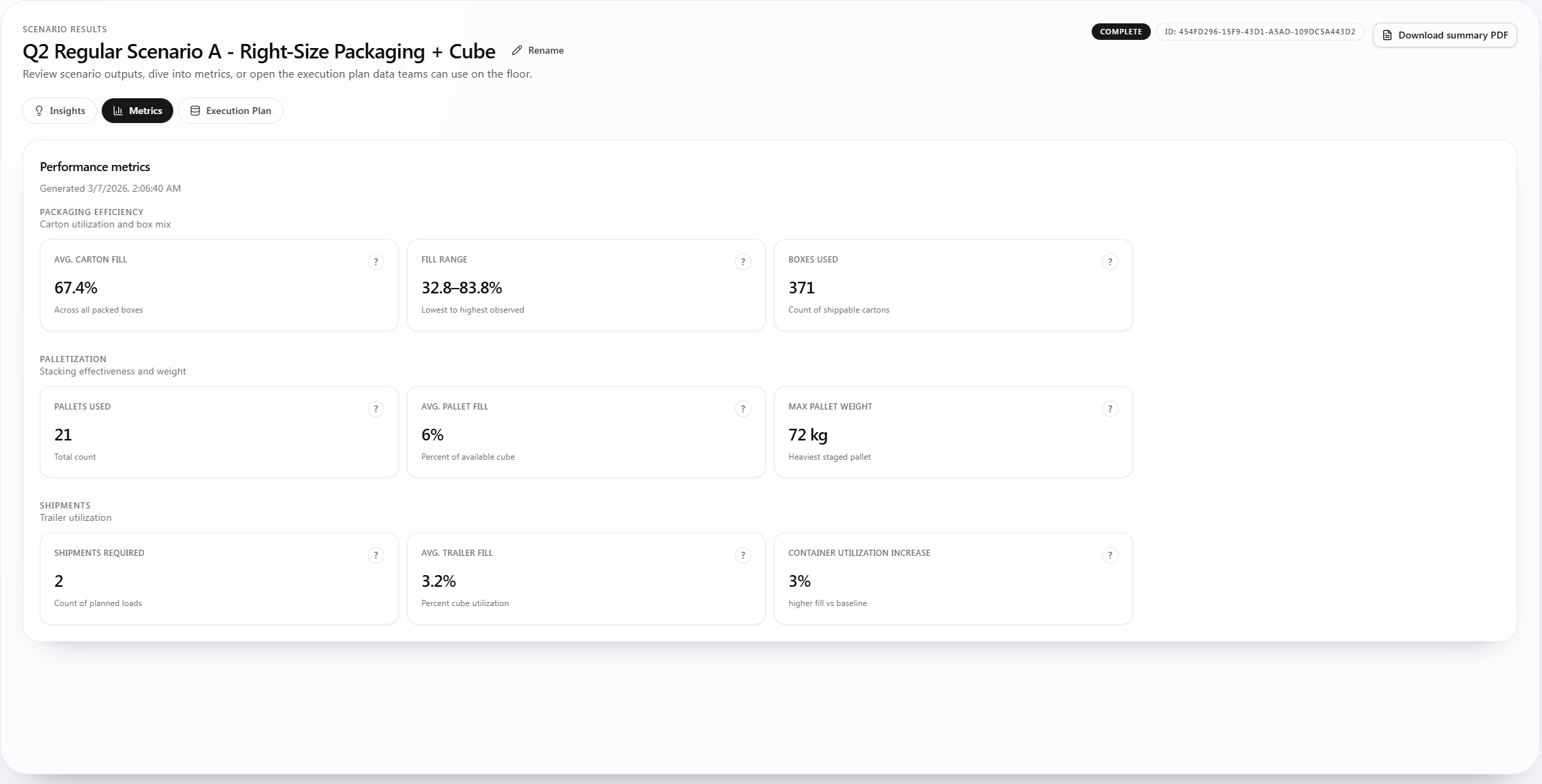Click the scenario ID label
The width and height of the screenshot is (1542, 784).
coord(1259,32)
